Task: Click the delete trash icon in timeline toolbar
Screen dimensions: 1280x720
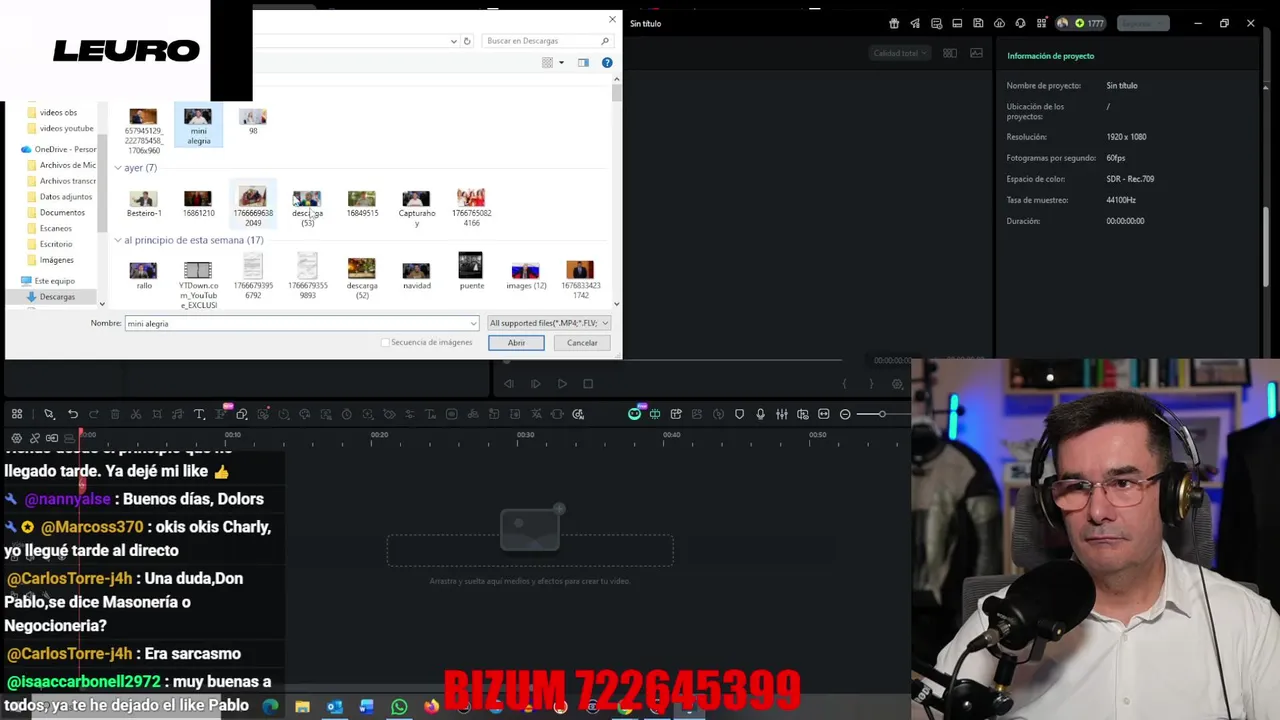Action: tap(115, 414)
